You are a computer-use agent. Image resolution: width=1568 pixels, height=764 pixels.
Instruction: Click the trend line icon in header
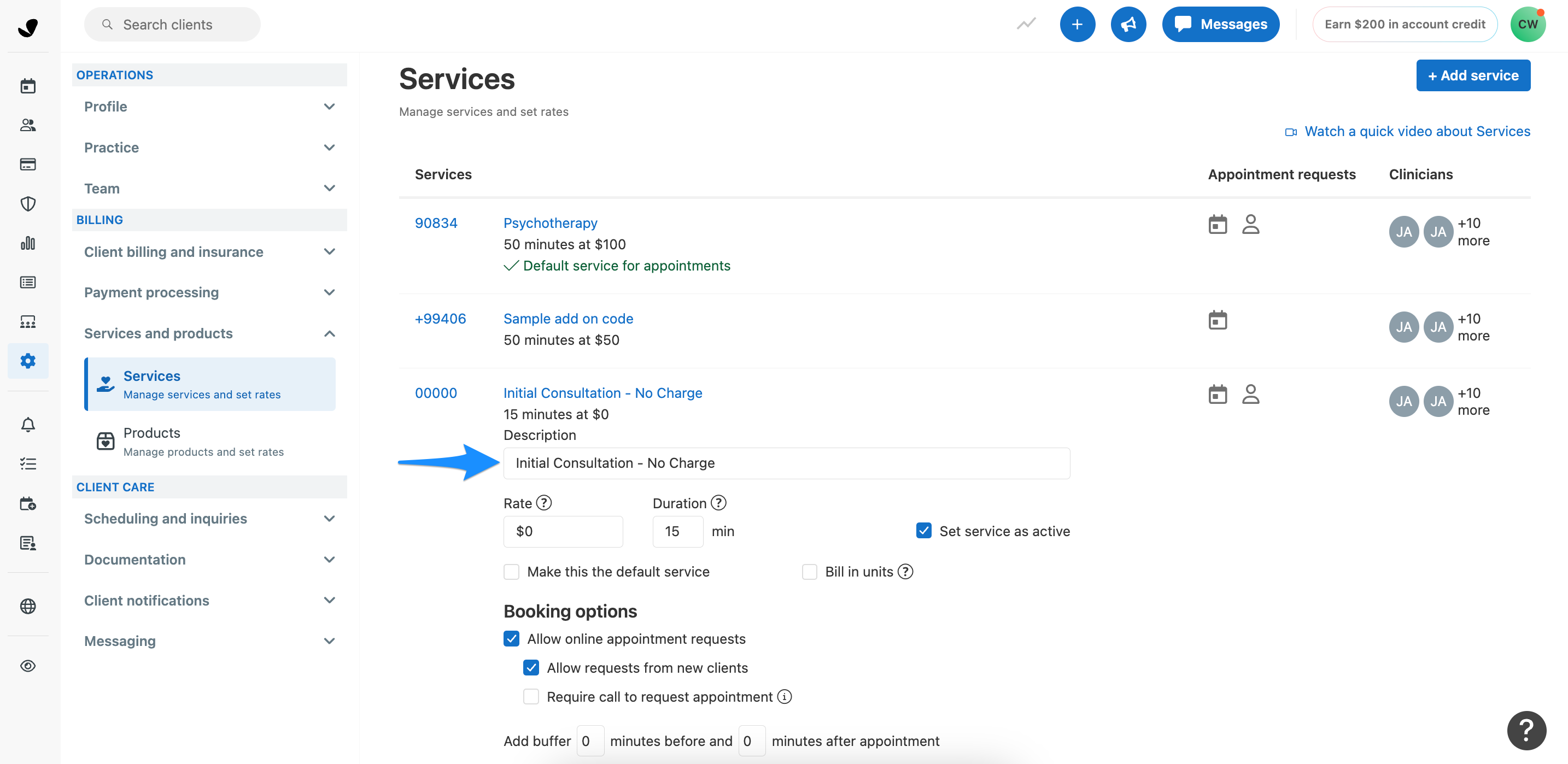[x=1026, y=25]
